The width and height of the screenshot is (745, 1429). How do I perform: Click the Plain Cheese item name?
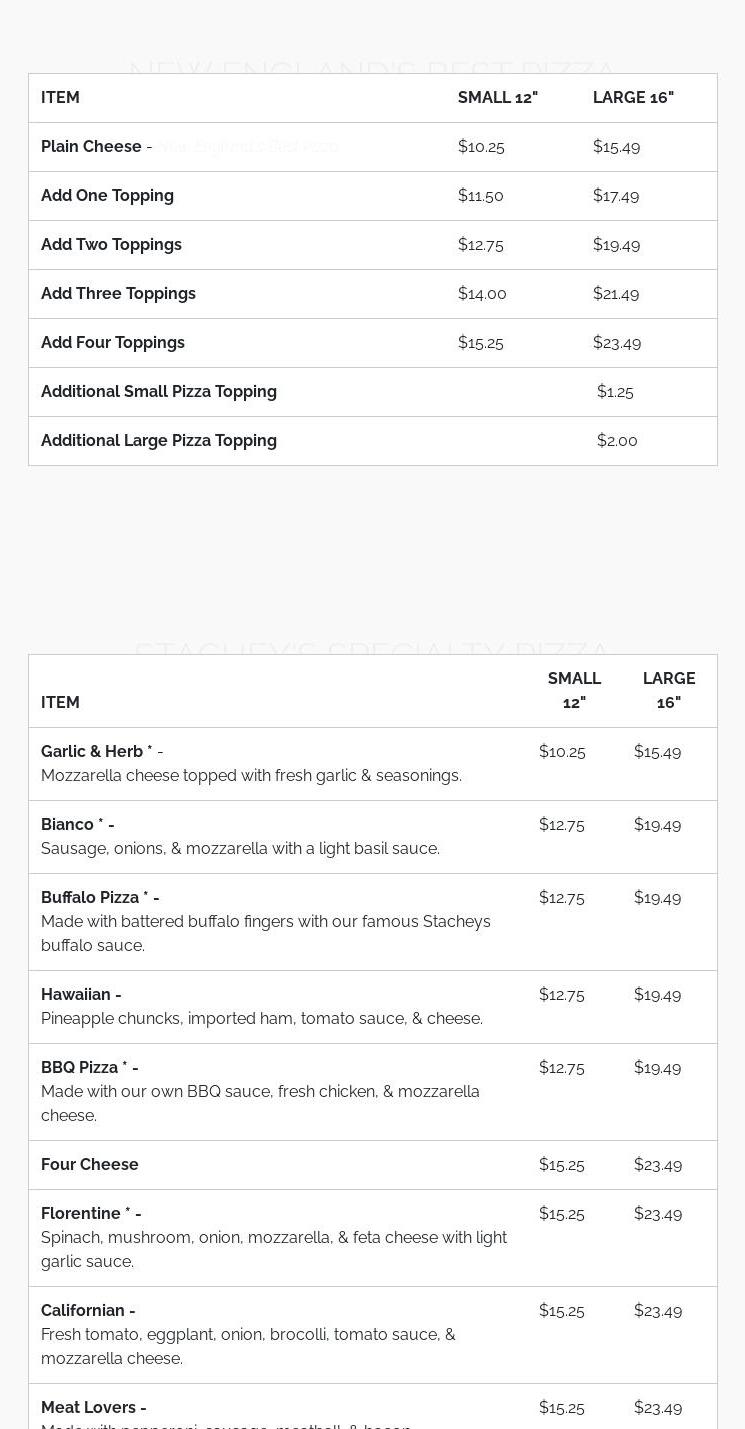(91, 147)
